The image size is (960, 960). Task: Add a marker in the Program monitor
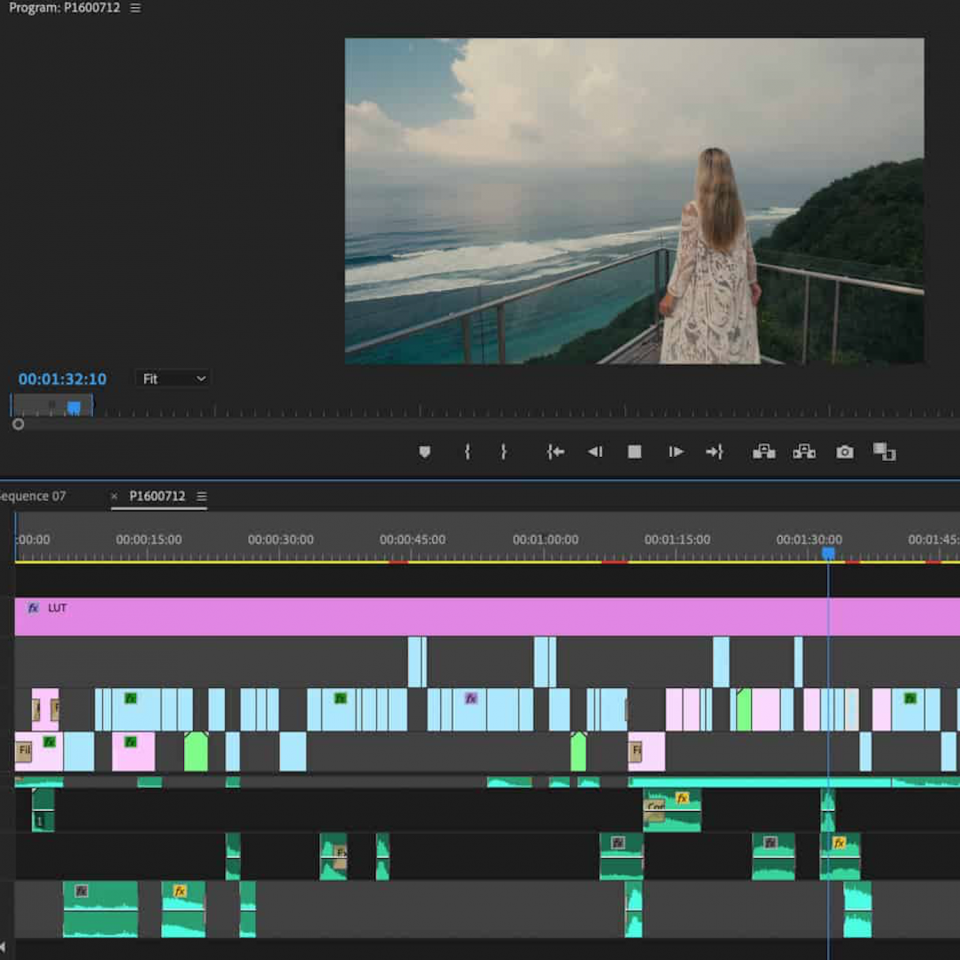(x=424, y=452)
